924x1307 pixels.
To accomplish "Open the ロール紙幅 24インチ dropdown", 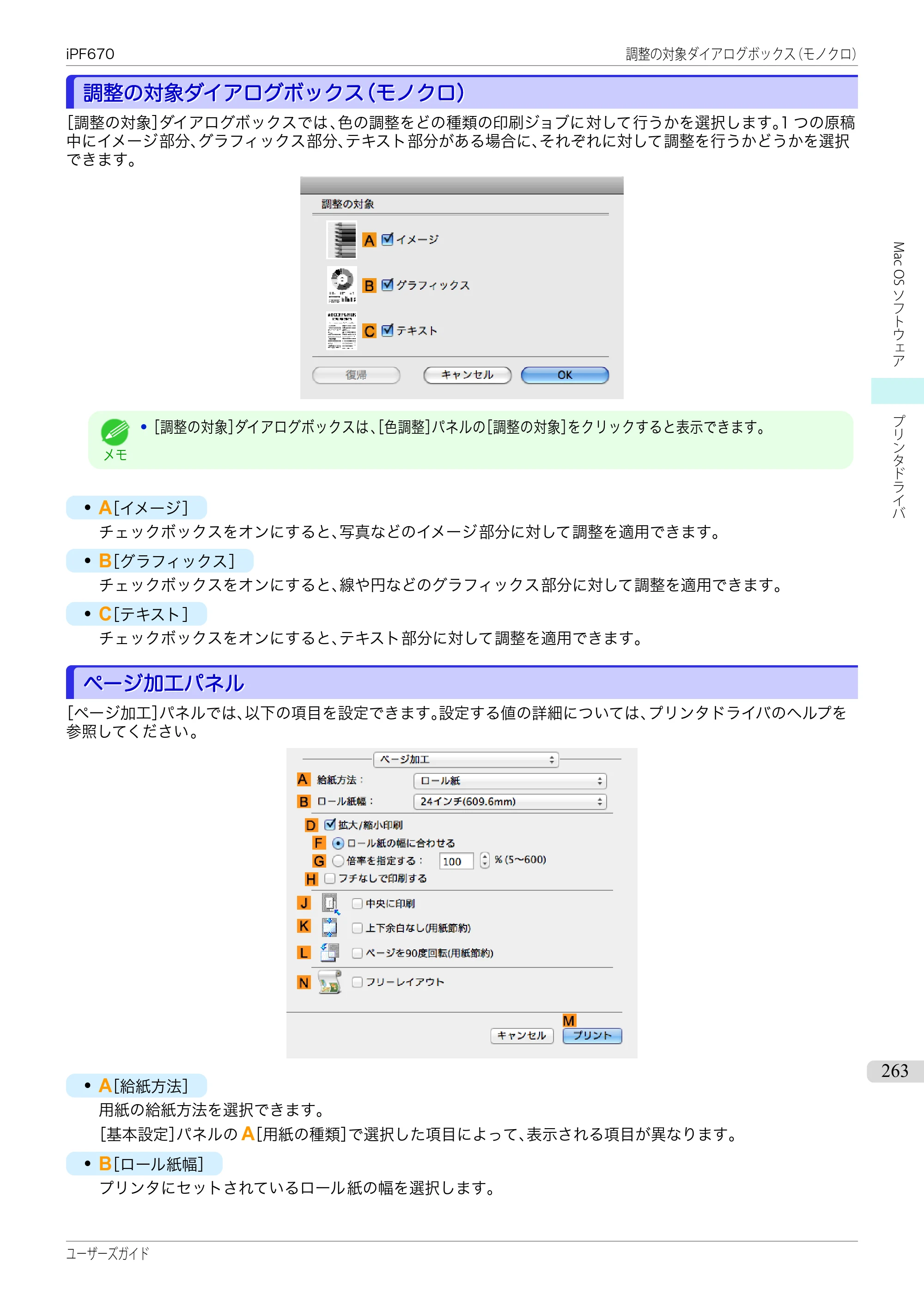I will tap(510, 802).
